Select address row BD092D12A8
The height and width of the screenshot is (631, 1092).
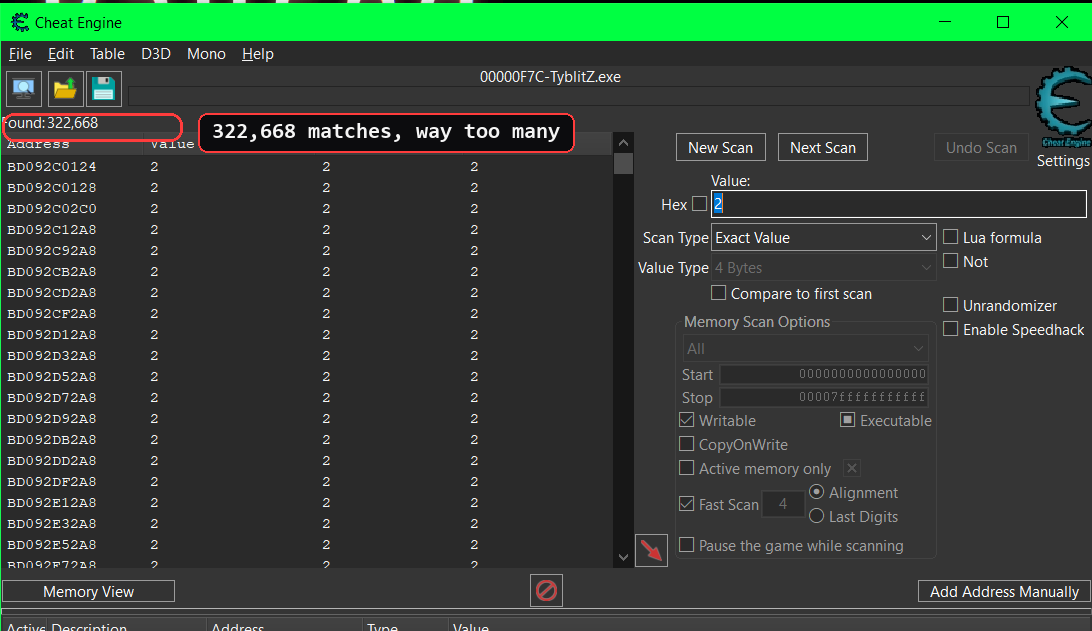307,334
